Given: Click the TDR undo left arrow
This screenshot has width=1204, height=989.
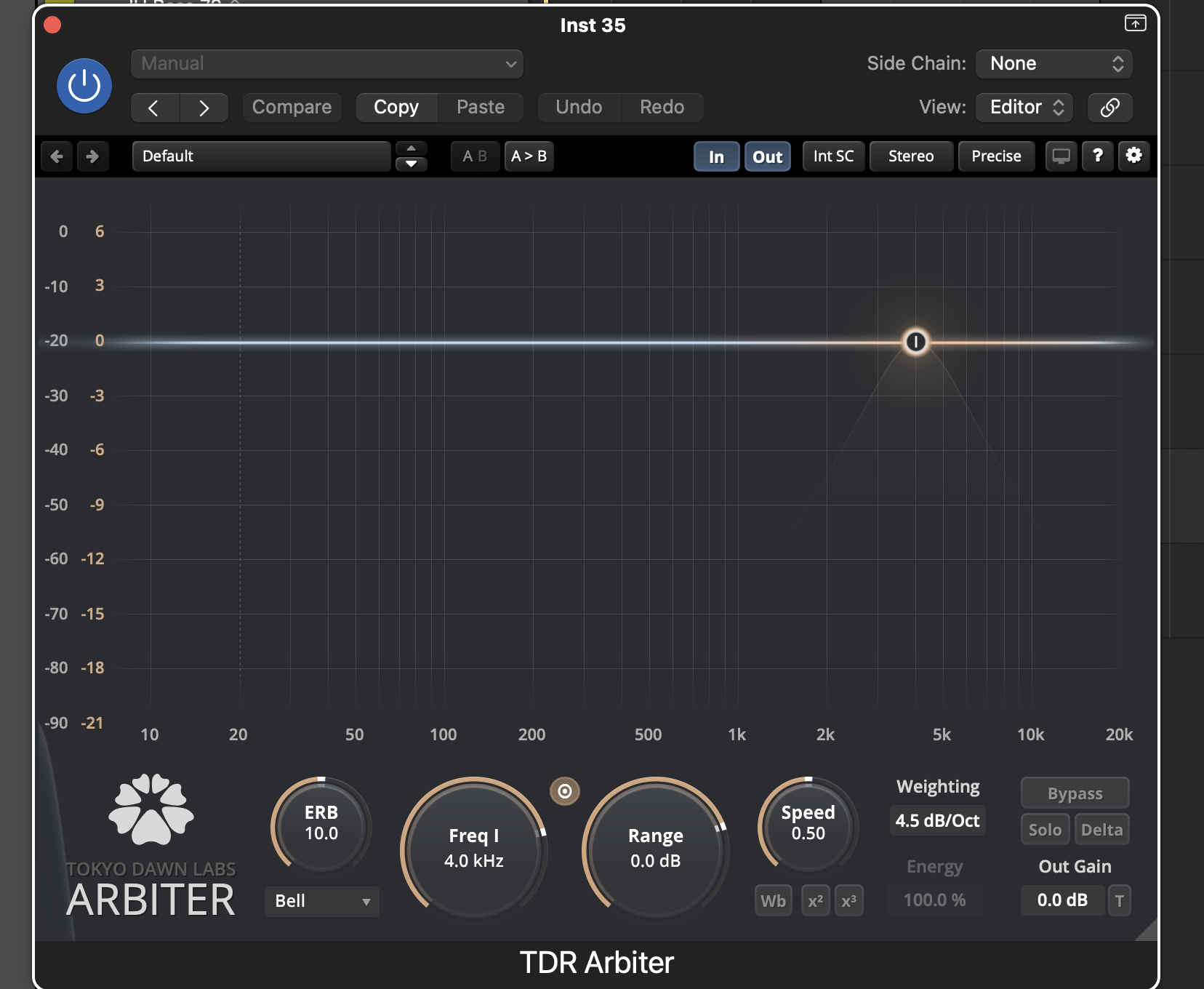Looking at the screenshot, I should point(57,156).
